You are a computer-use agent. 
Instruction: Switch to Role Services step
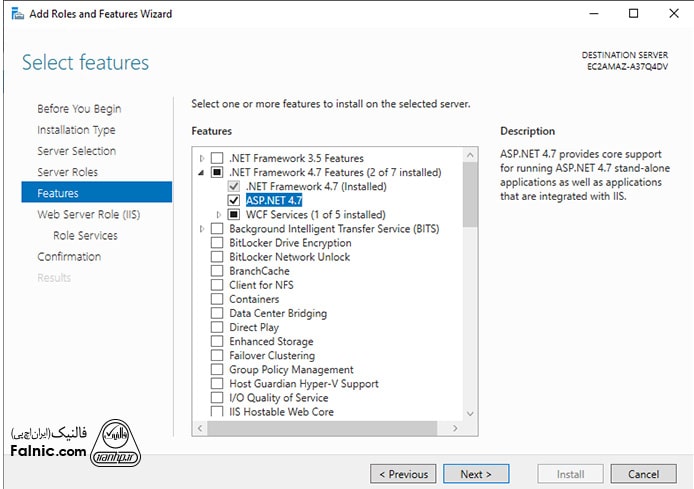[85, 235]
